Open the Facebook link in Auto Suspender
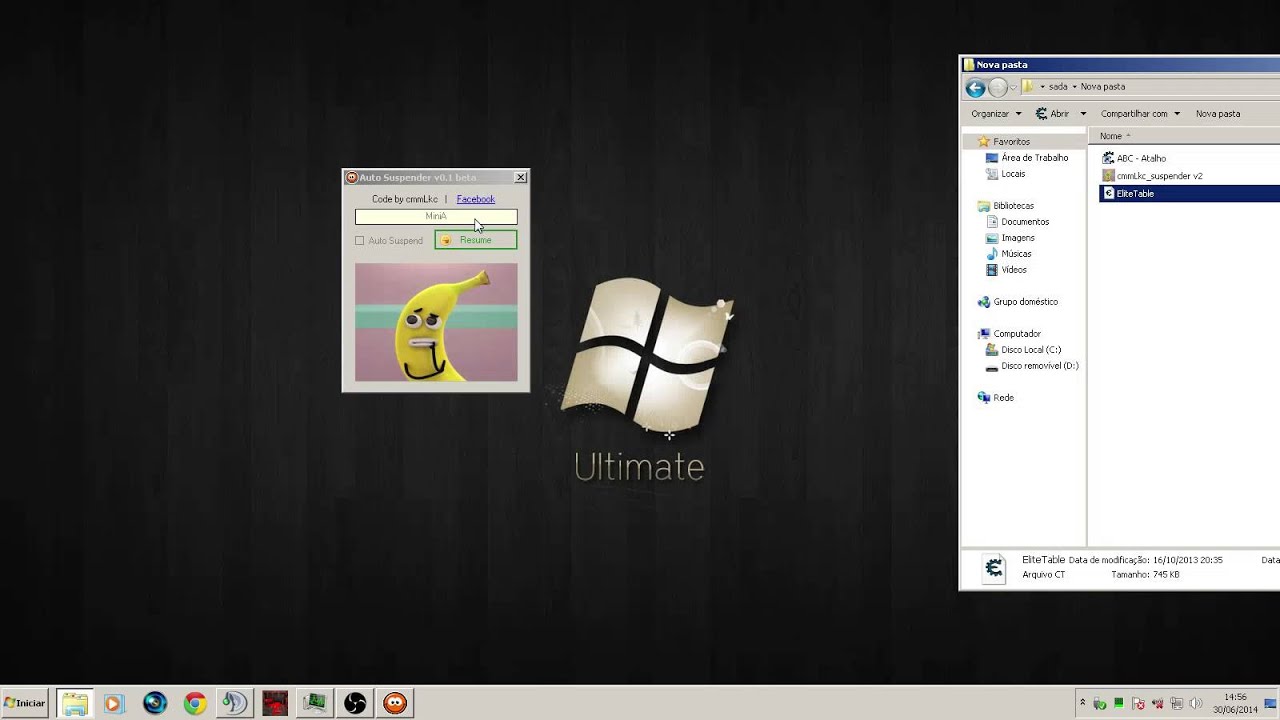Image resolution: width=1280 pixels, height=720 pixels. pos(476,199)
